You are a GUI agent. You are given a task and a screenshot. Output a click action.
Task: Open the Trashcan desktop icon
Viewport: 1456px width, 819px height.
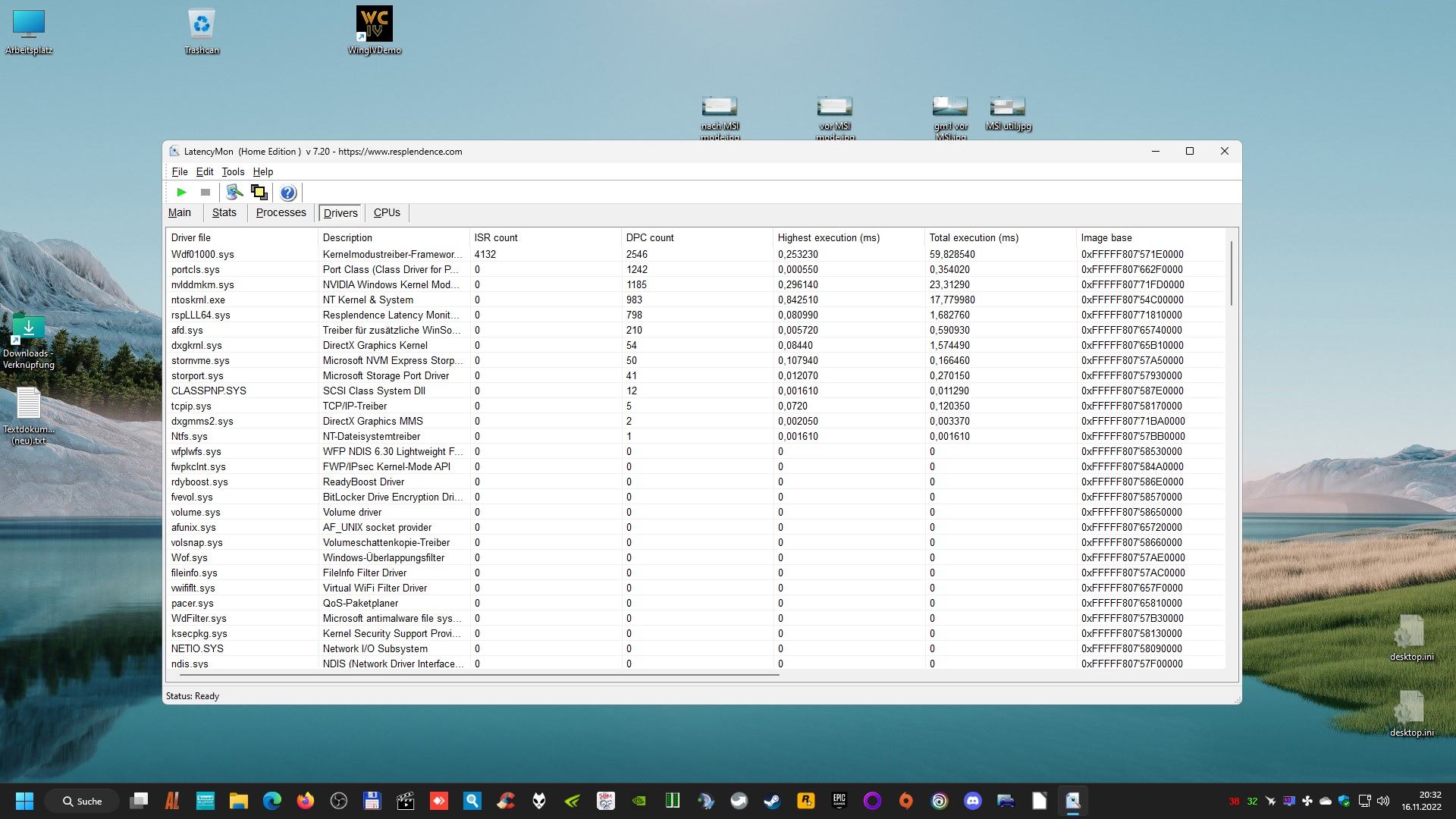coord(202,32)
